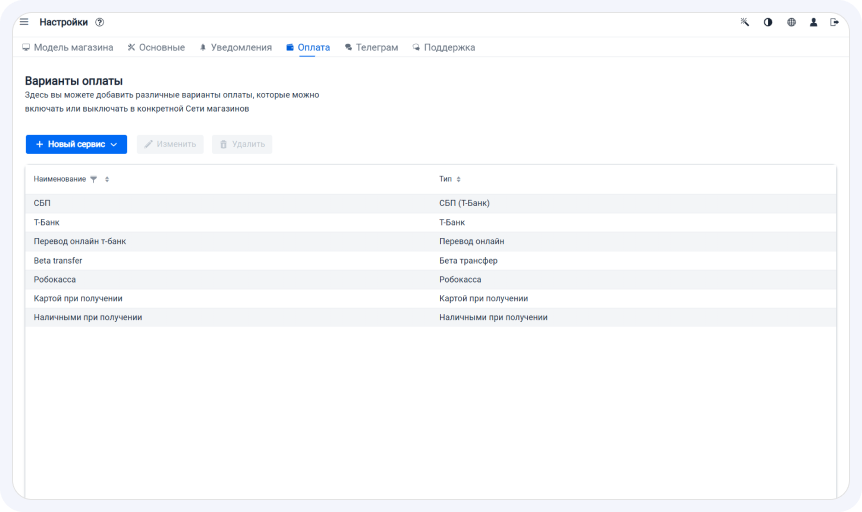
Task: Select the Робокасса name cell
Action: tap(54, 279)
